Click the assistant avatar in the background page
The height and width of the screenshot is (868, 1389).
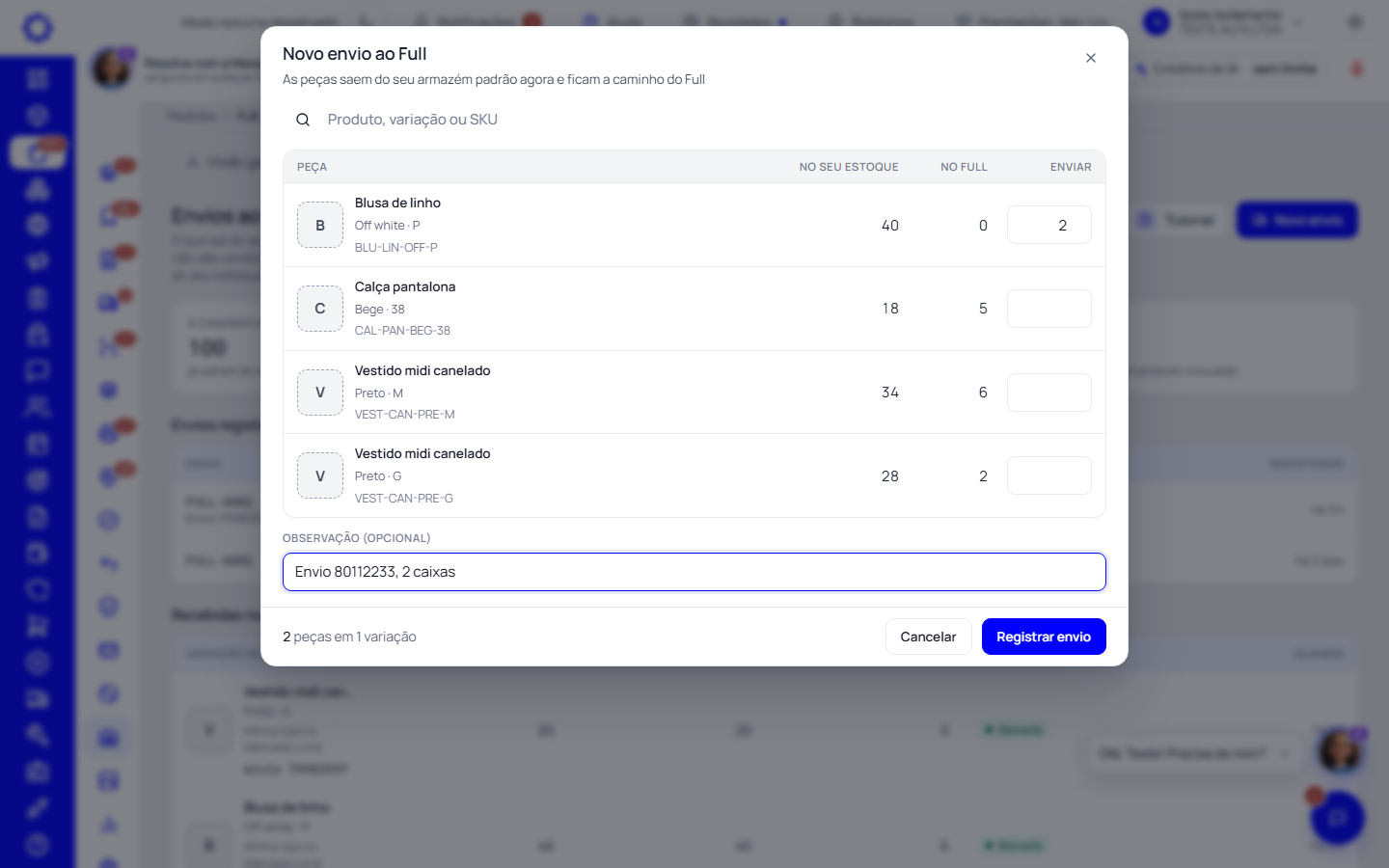(1340, 750)
